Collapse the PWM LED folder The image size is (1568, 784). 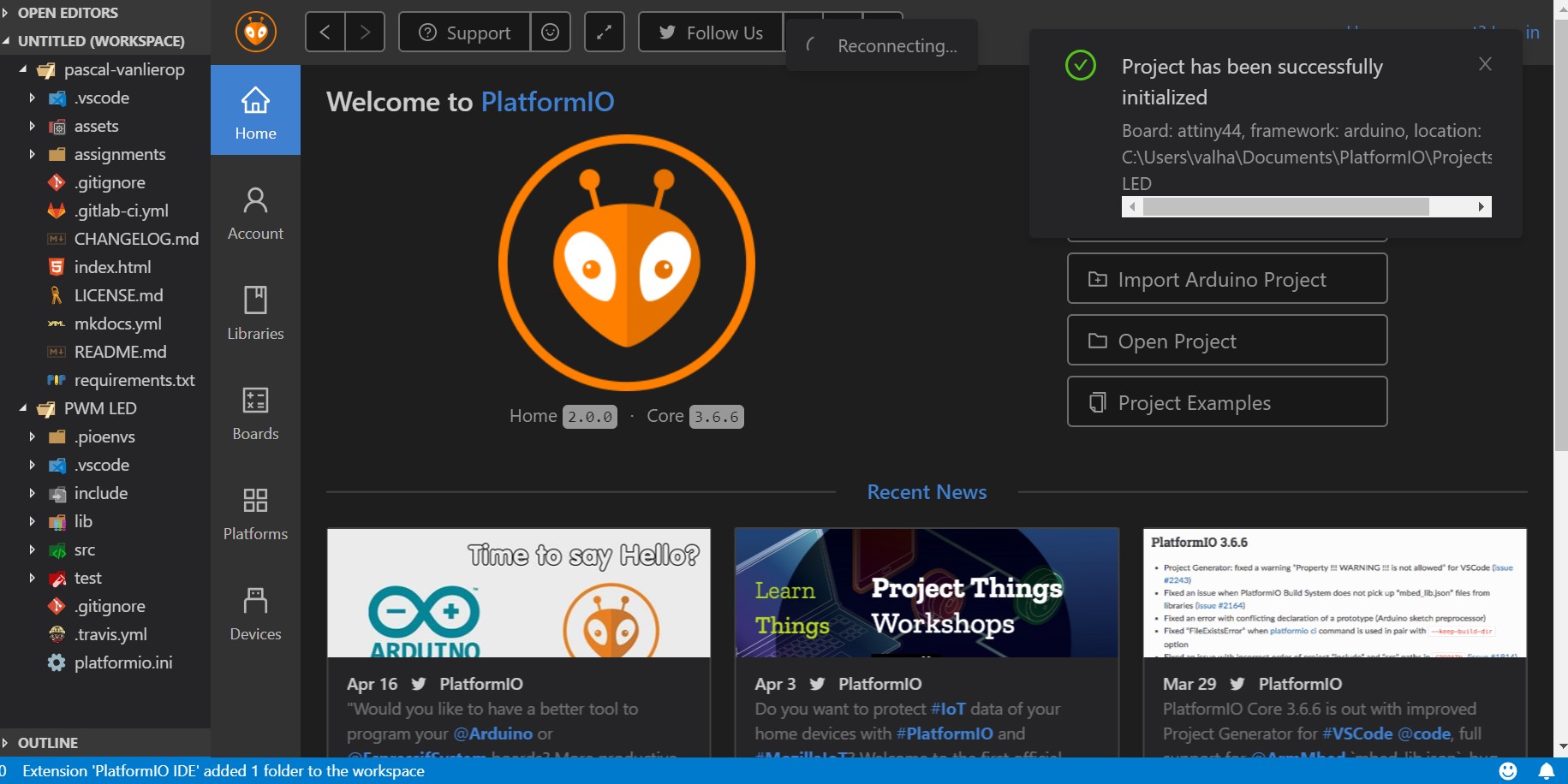point(23,408)
